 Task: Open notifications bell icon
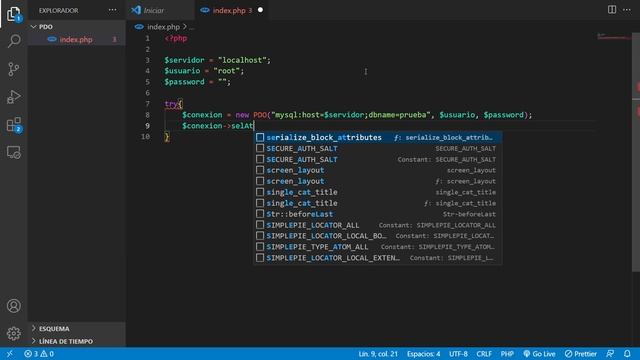627,353
